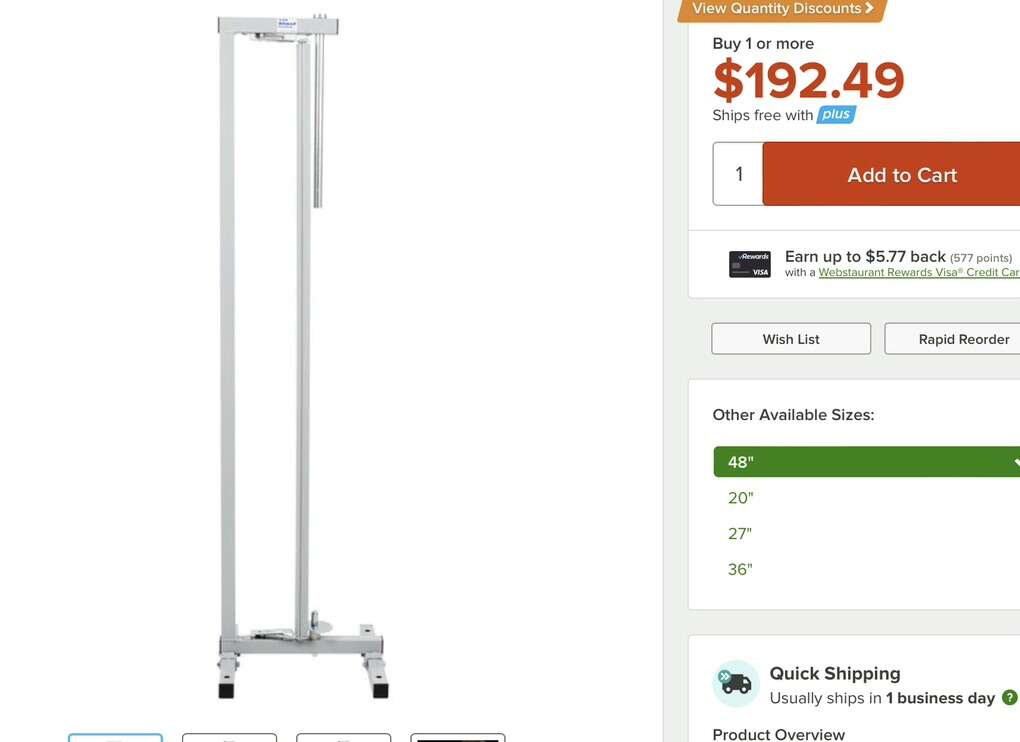Click the Webstaurant Rewards Visa card icon

click(x=749, y=263)
